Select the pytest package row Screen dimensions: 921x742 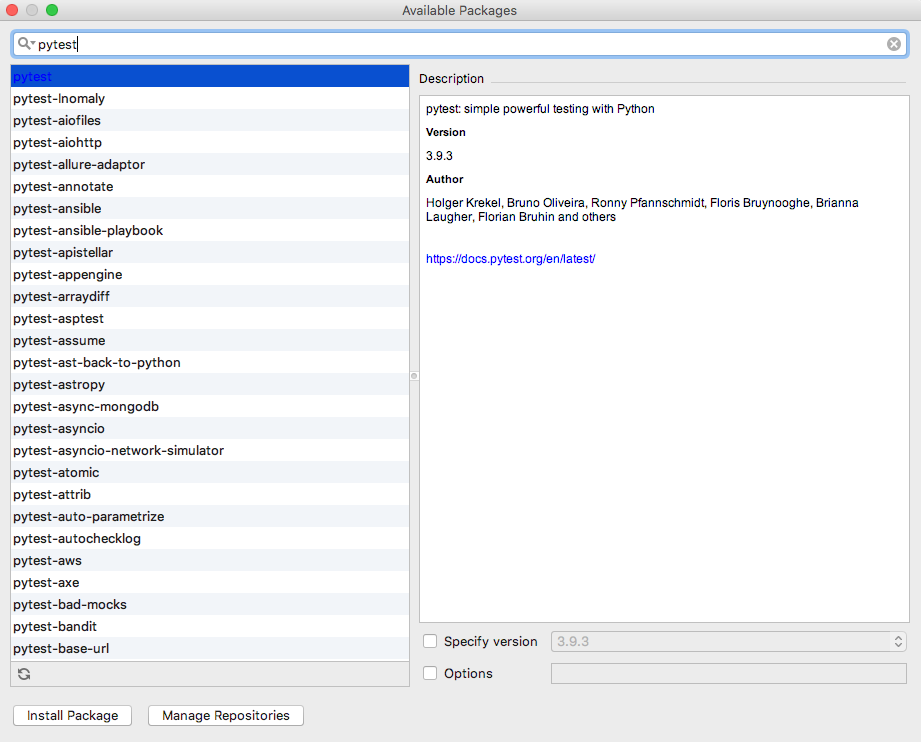(210, 76)
